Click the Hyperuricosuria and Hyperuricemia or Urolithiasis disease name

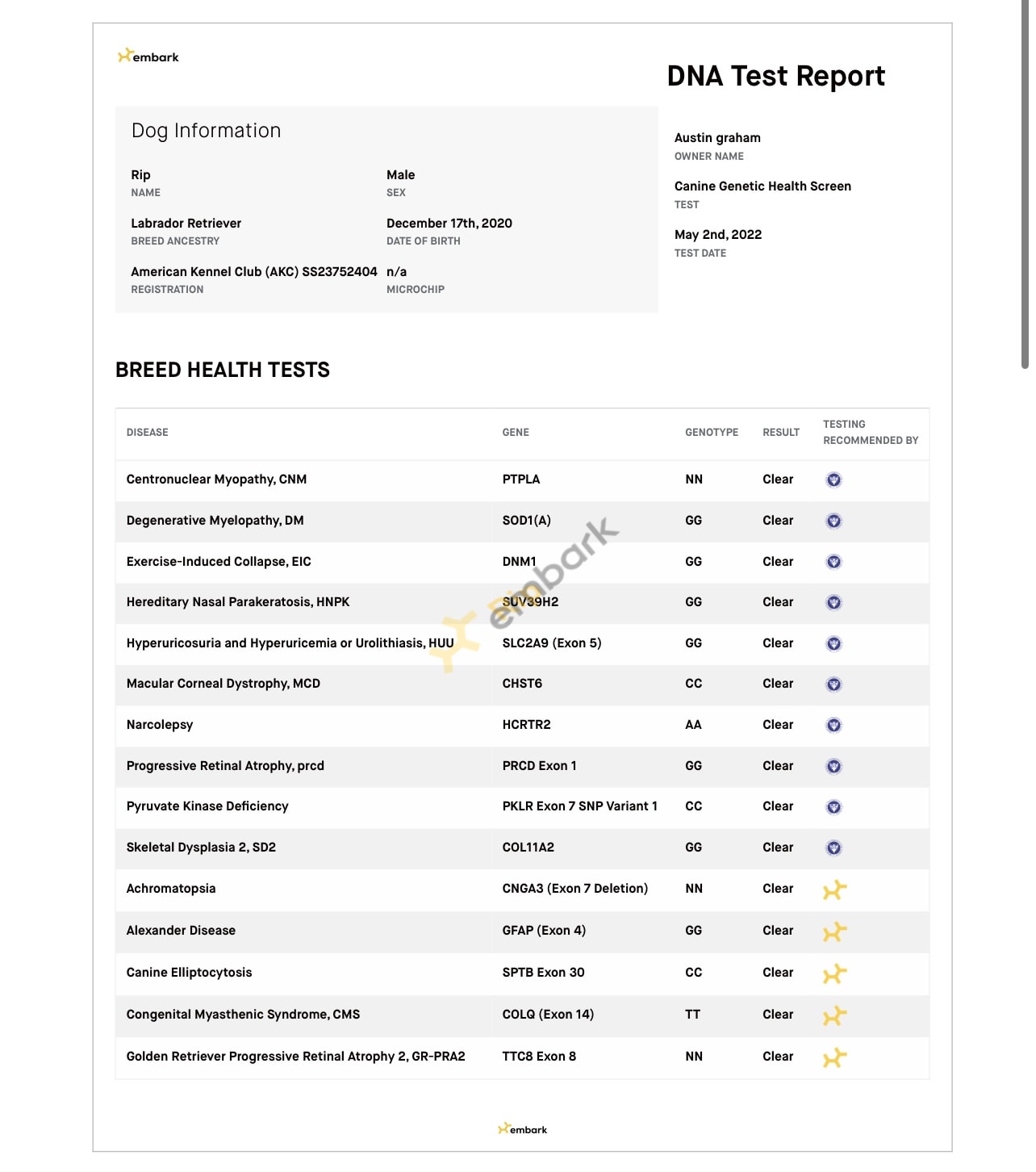290,643
